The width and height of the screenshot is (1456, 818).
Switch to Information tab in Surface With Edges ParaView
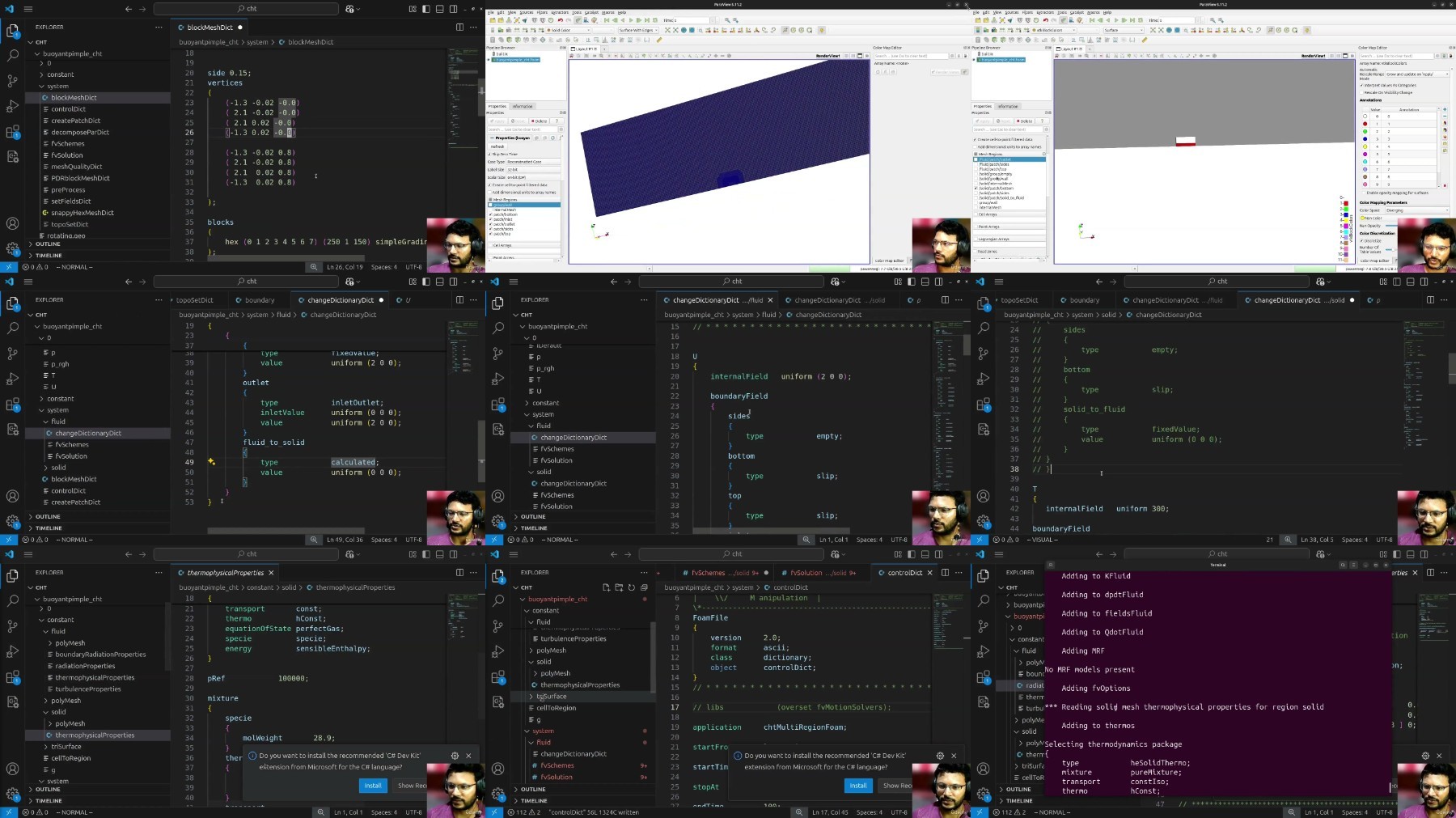523,106
